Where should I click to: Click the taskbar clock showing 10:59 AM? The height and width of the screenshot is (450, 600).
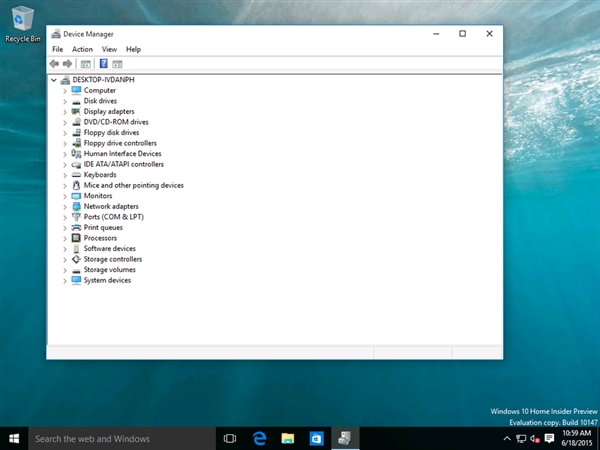[577, 439]
